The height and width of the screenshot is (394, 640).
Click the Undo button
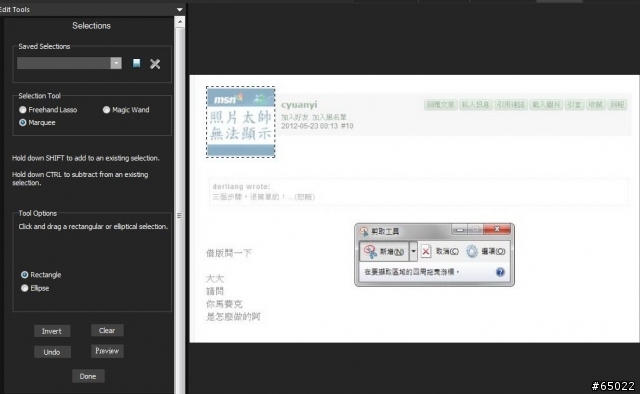(52, 352)
